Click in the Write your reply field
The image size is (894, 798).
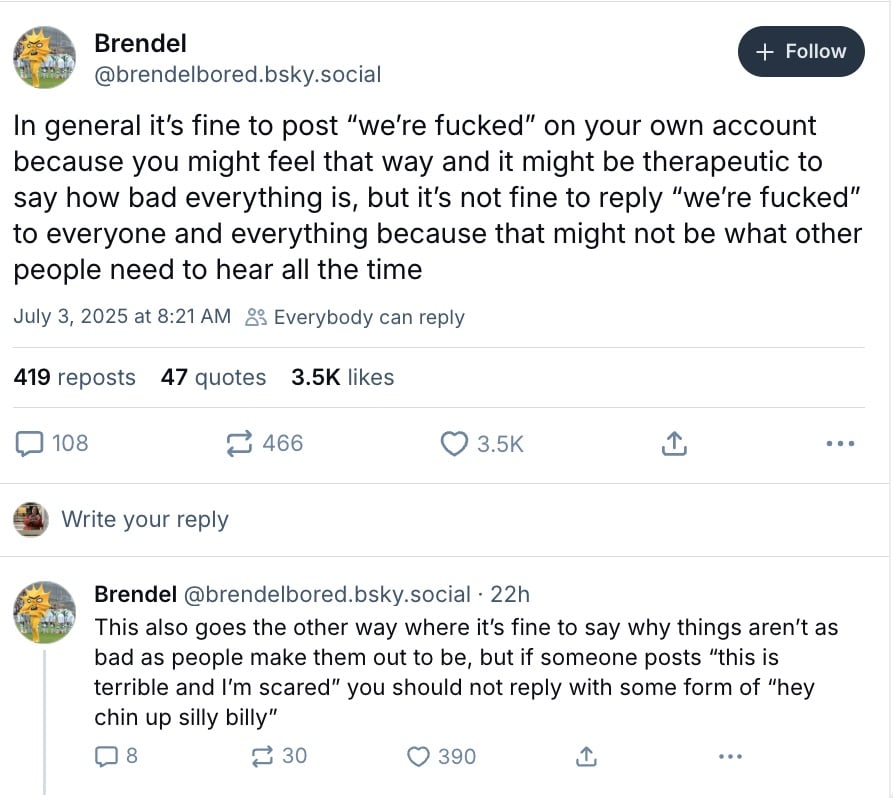click(x=145, y=519)
